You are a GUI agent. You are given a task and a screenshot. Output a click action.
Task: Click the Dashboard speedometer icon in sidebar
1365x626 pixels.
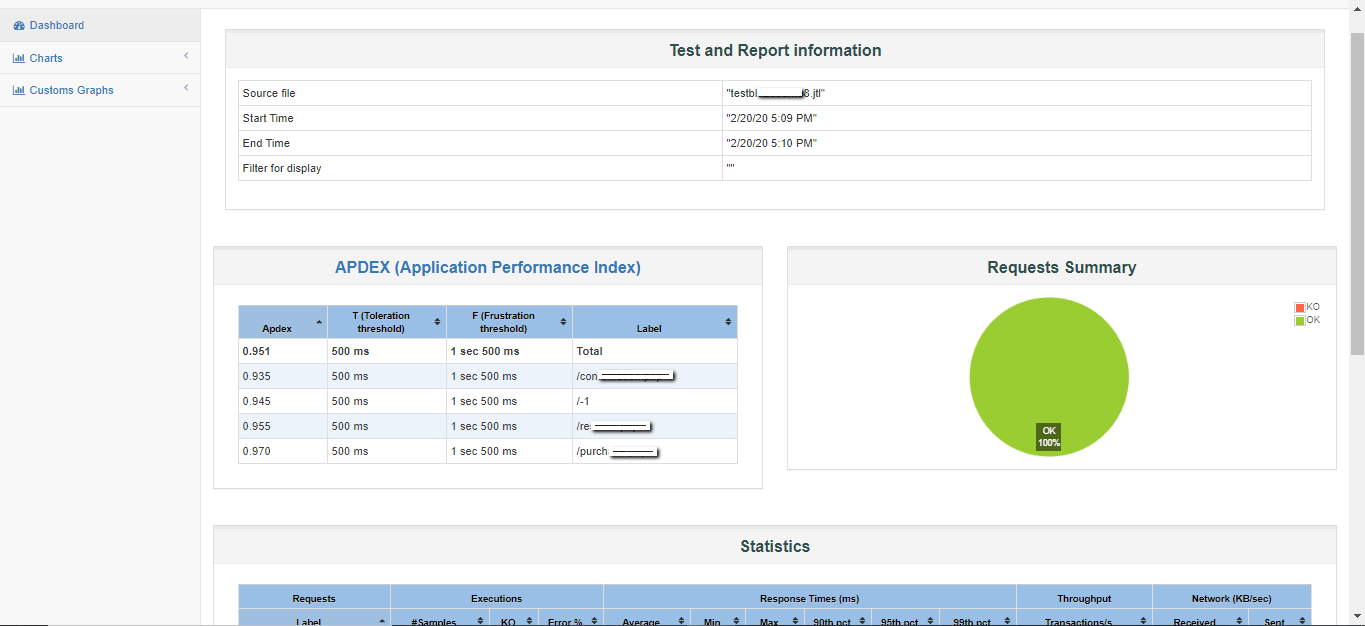(x=20, y=24)
